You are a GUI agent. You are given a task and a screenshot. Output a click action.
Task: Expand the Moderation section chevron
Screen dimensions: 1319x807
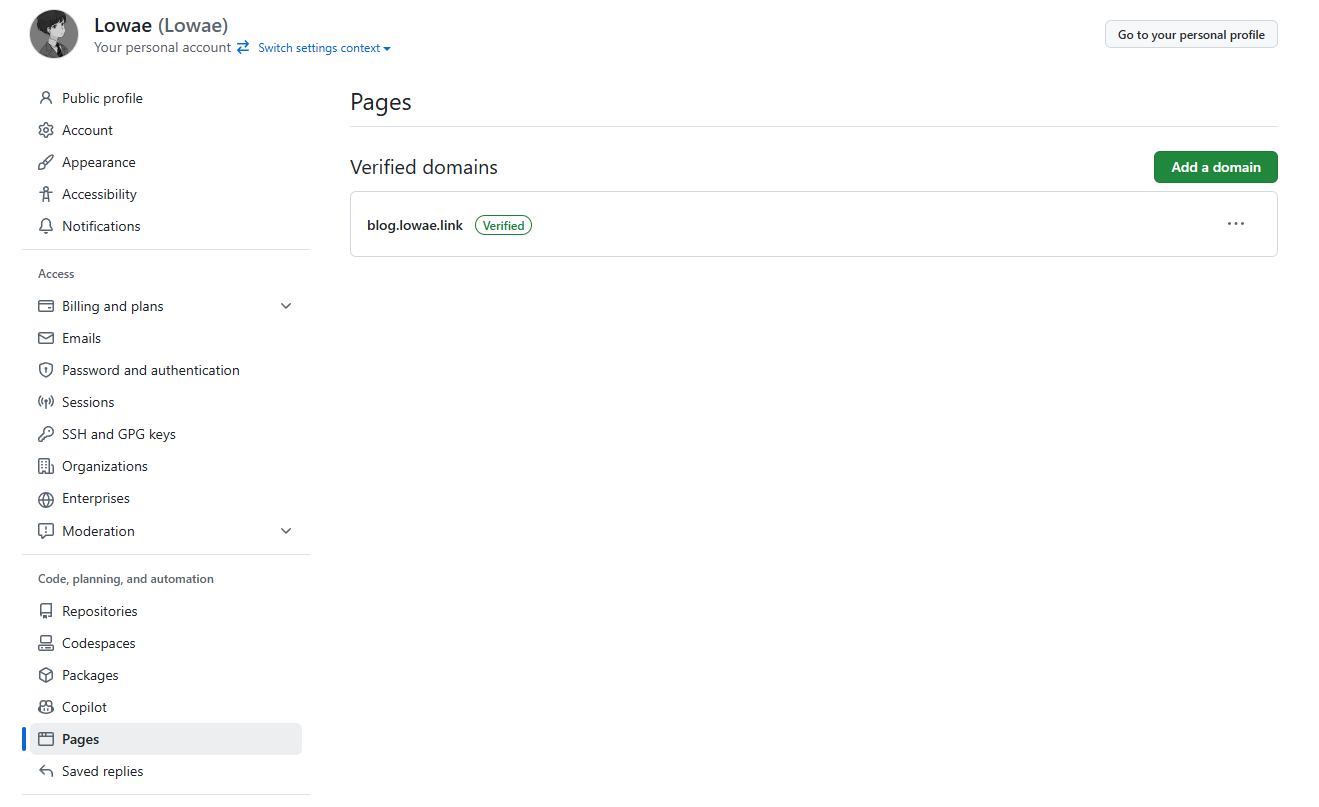click(x=286, y=531)
